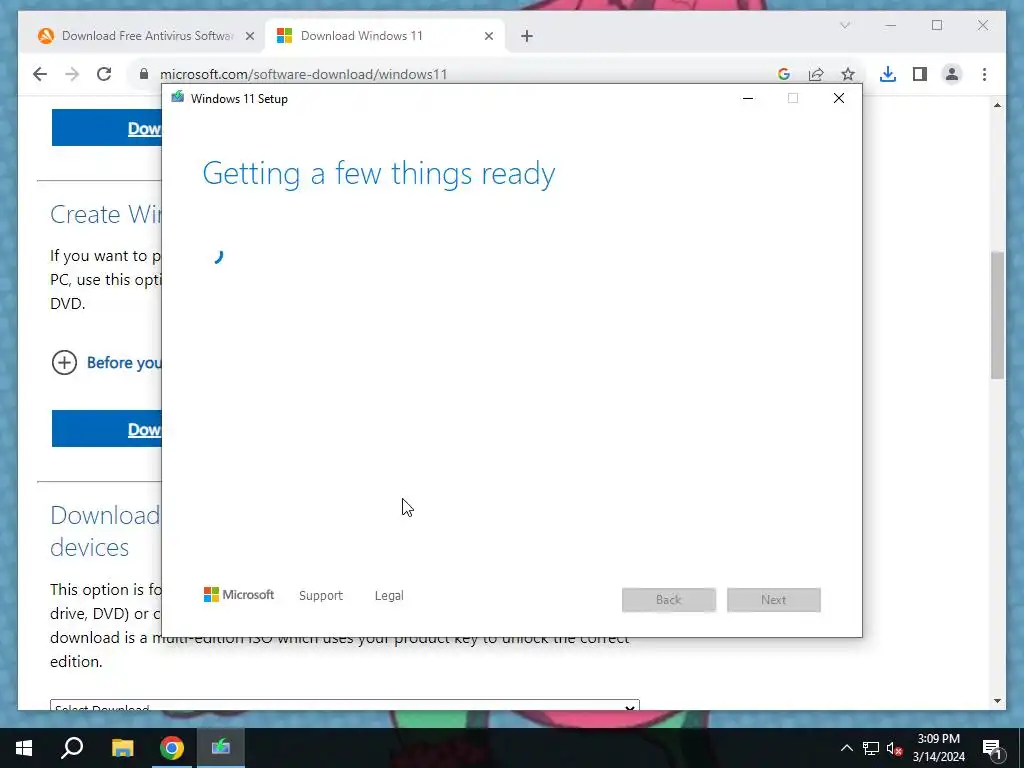Open the clock showing 3:09 PM
The image size is (1024, 768).
(938, 748)
